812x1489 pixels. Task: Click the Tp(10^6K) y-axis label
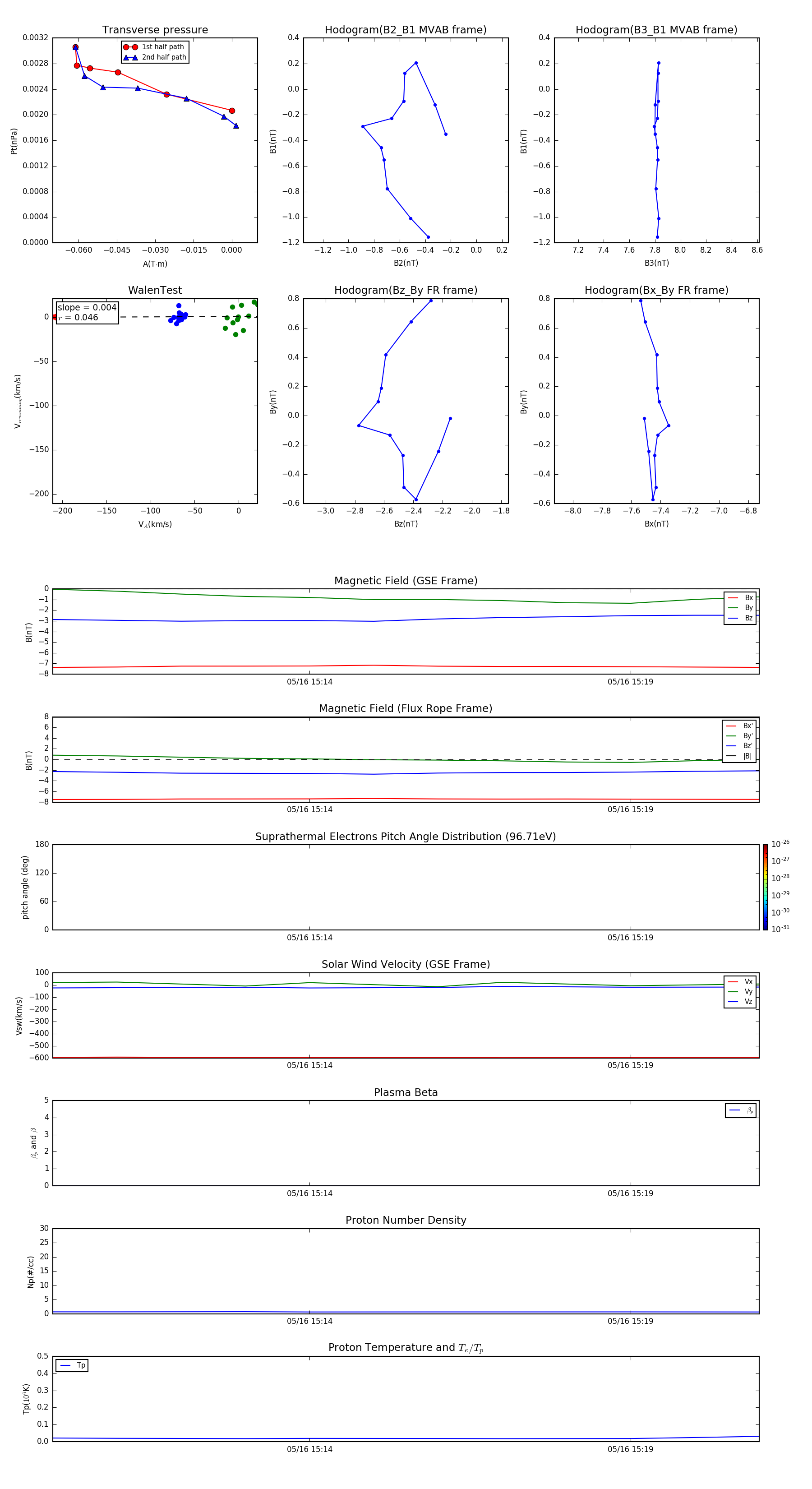26,1399
